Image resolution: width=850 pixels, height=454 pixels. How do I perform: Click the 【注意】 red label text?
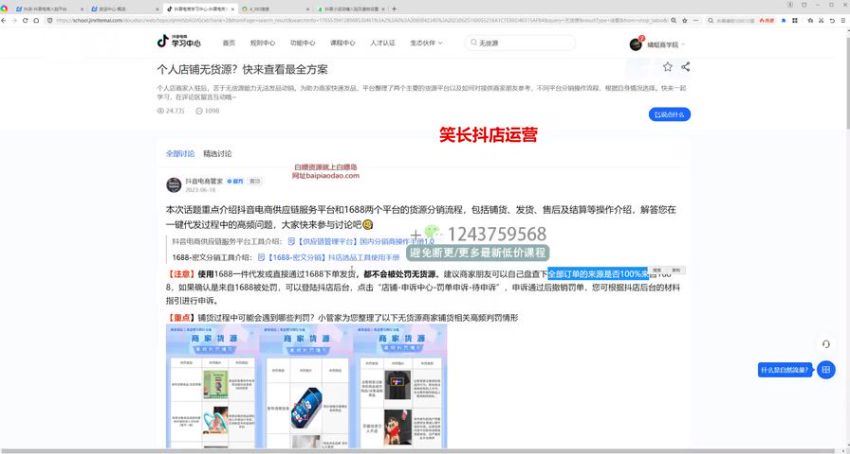point(182,274)
